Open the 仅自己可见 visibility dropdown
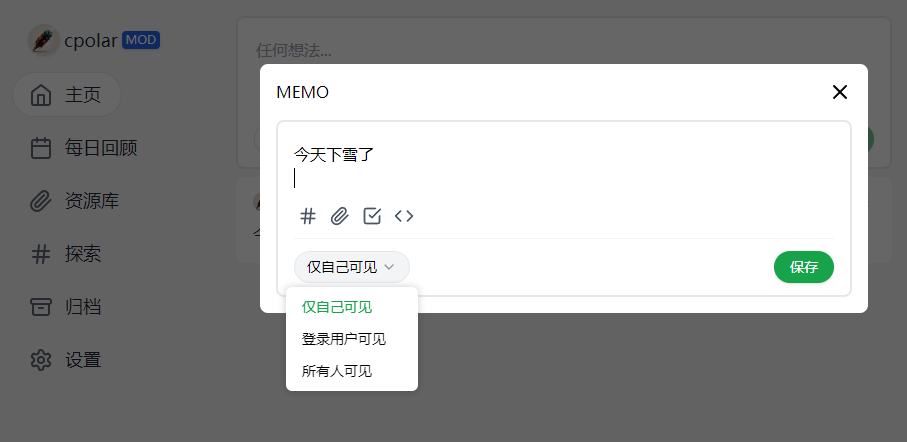 pyautogui.click(x=352, y=267)
